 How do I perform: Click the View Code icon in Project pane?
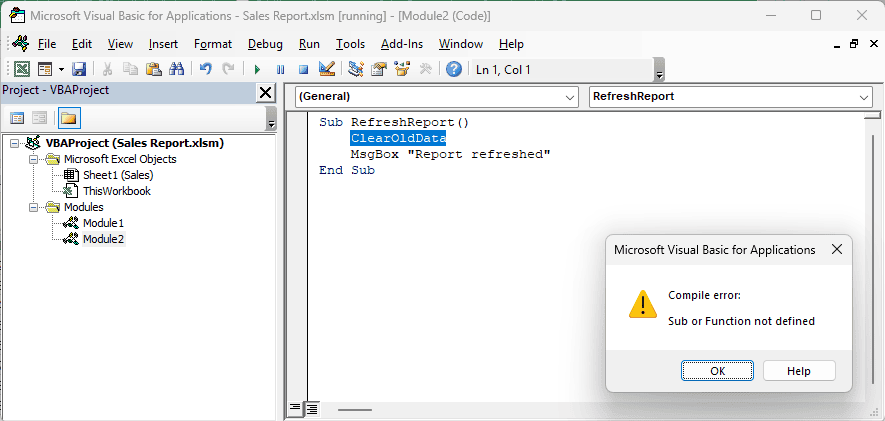(x=17, y=118)
